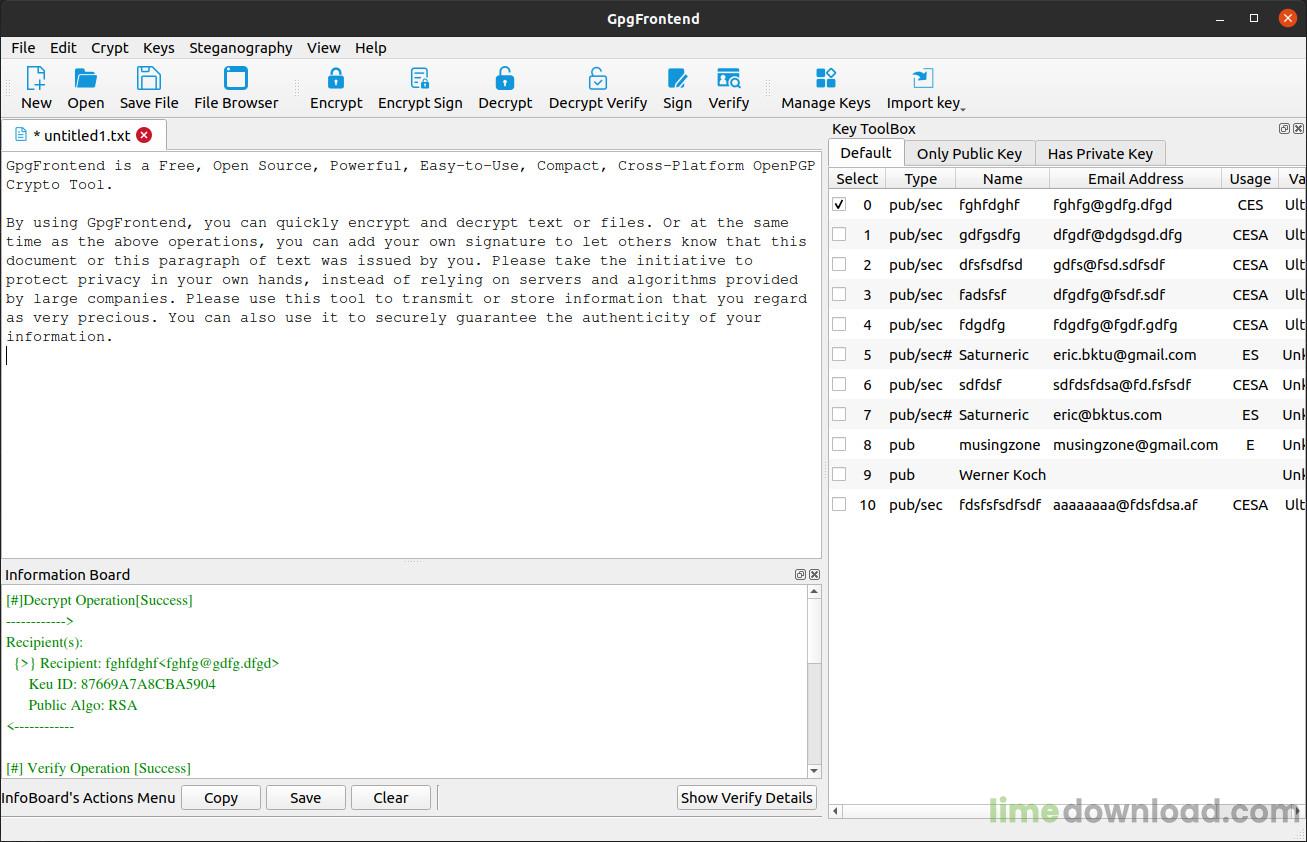Click the Verify icon

coord(729,79)
